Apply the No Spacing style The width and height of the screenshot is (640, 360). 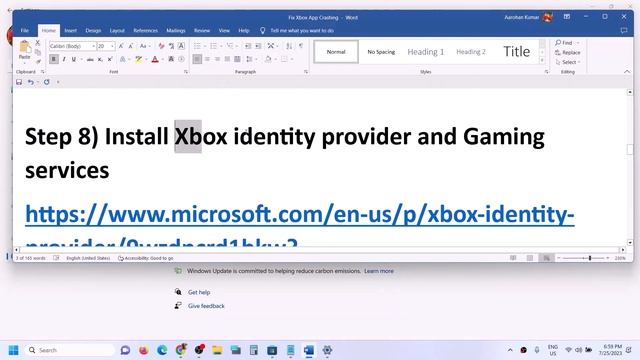(381, 52)
